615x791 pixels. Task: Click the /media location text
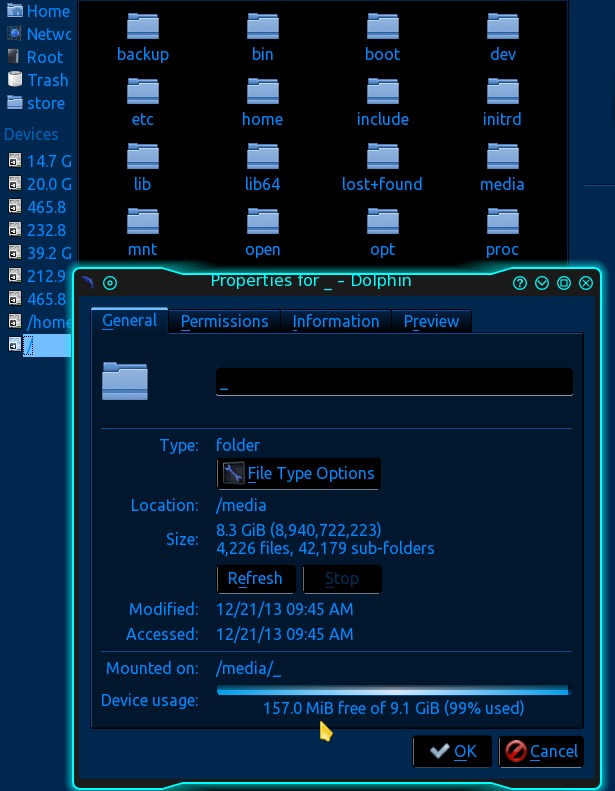coord(241,505)
